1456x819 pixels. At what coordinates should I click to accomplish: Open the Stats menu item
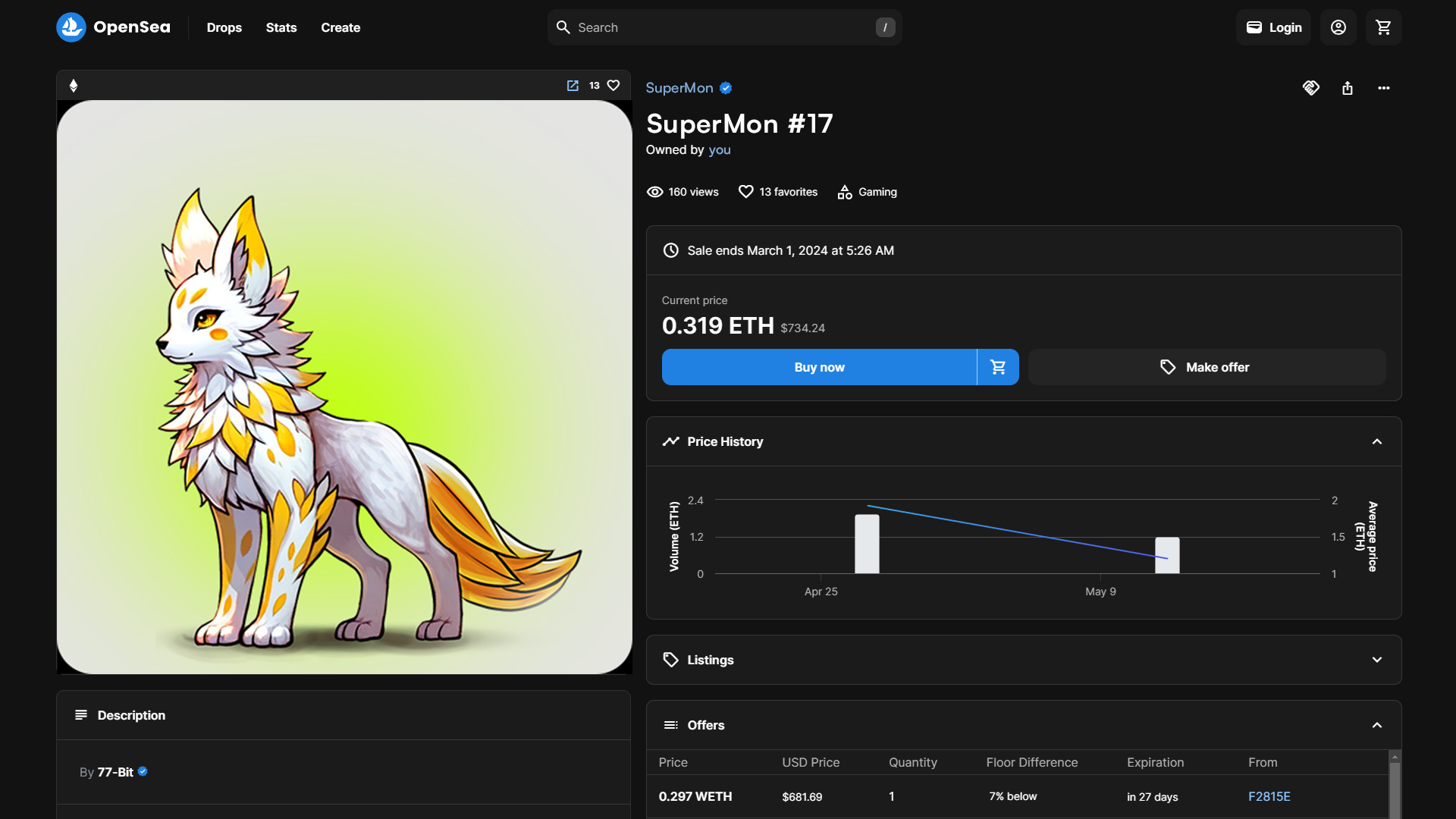281,27
